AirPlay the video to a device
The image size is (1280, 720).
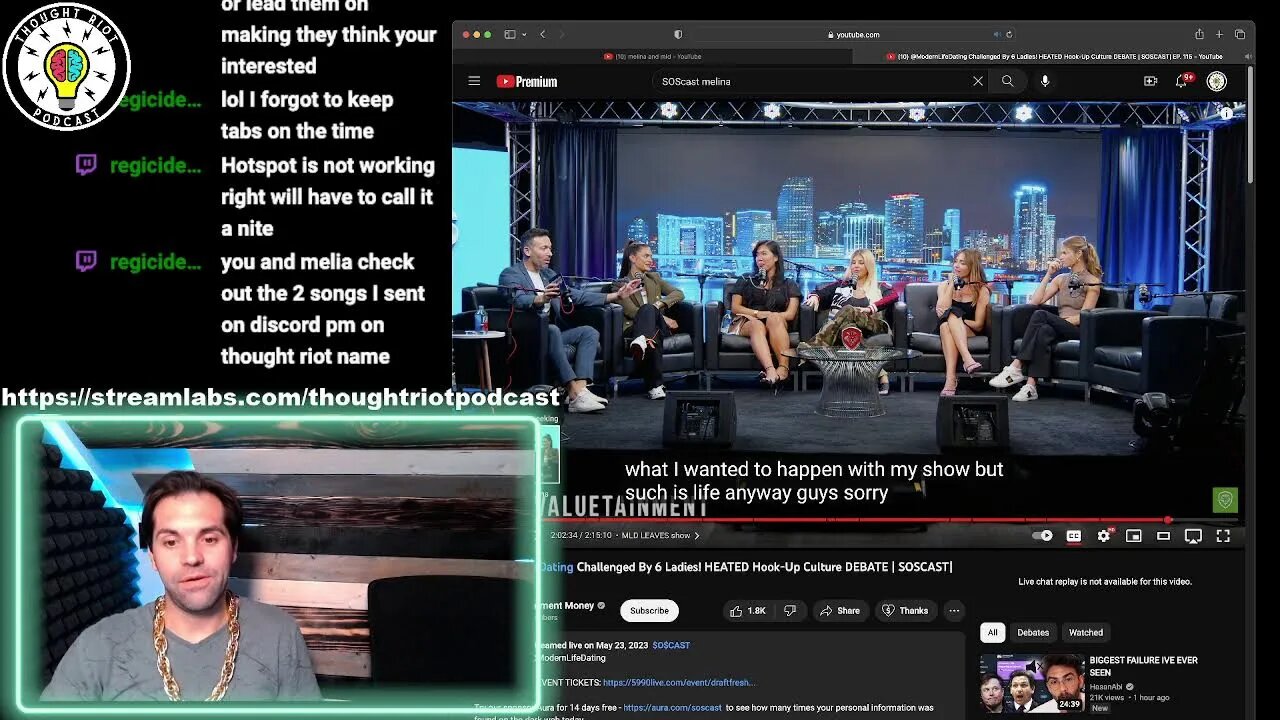tap(1193, 536)
